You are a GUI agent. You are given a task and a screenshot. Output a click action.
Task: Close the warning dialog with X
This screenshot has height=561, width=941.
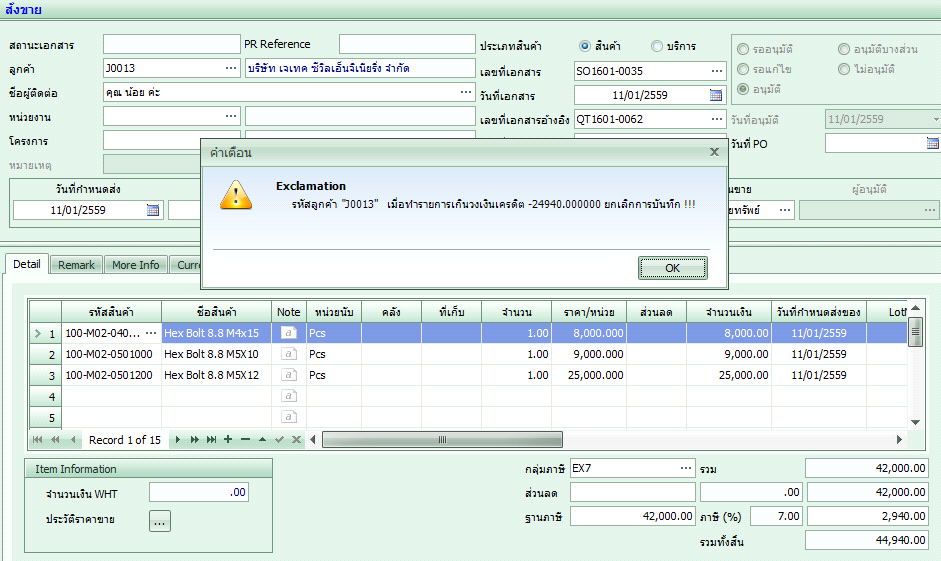click(x=714, y=152)
